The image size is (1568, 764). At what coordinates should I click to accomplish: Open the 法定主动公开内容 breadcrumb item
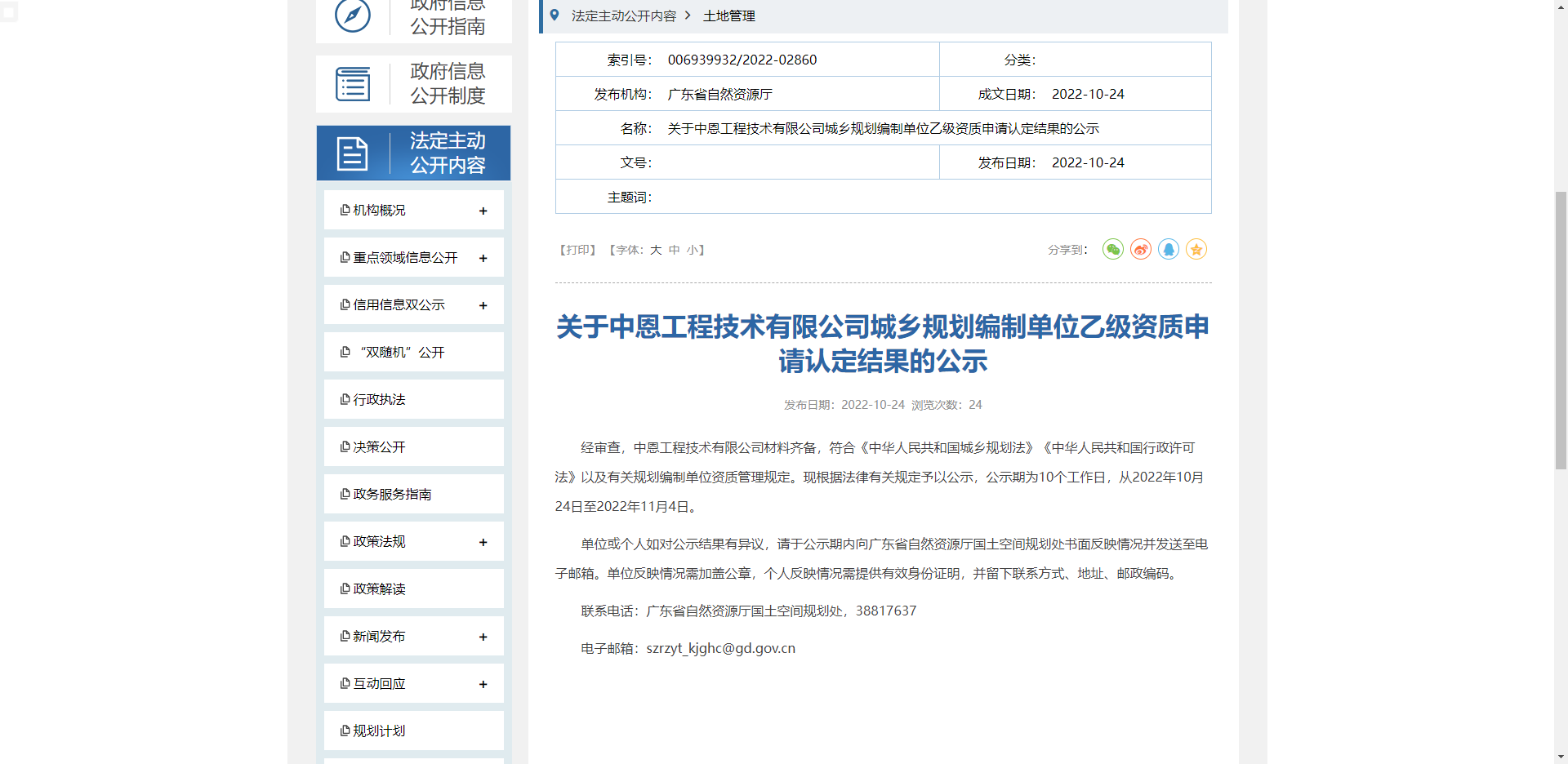[x=623, y=16]
